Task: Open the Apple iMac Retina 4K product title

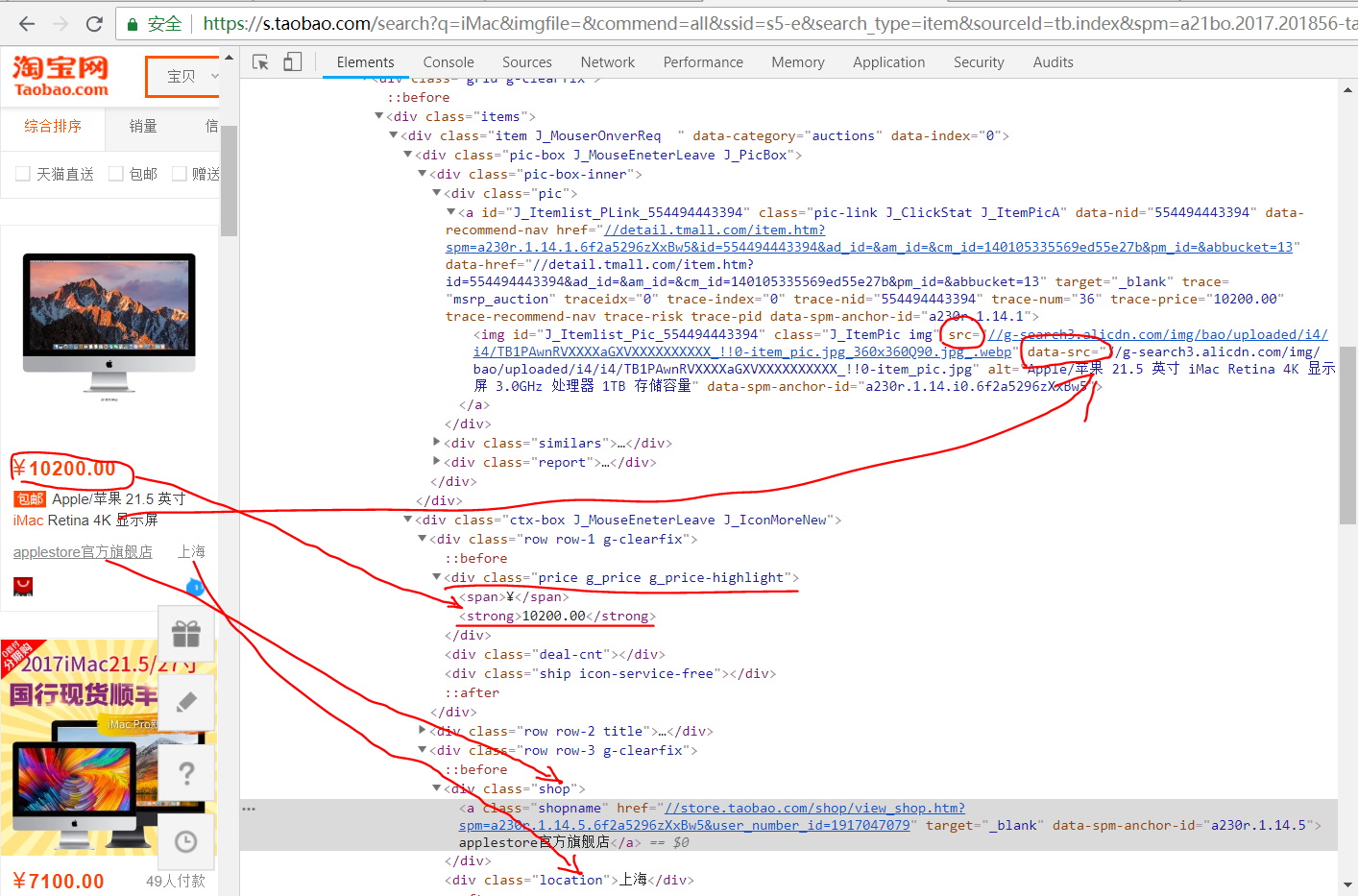Action: 99,510
